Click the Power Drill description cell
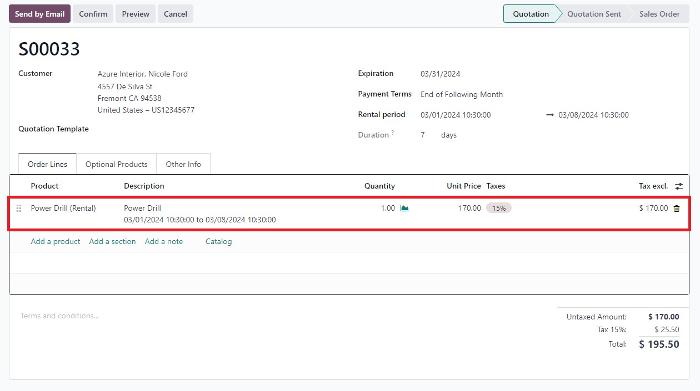700x391 pixels. [x=200, y=214]
